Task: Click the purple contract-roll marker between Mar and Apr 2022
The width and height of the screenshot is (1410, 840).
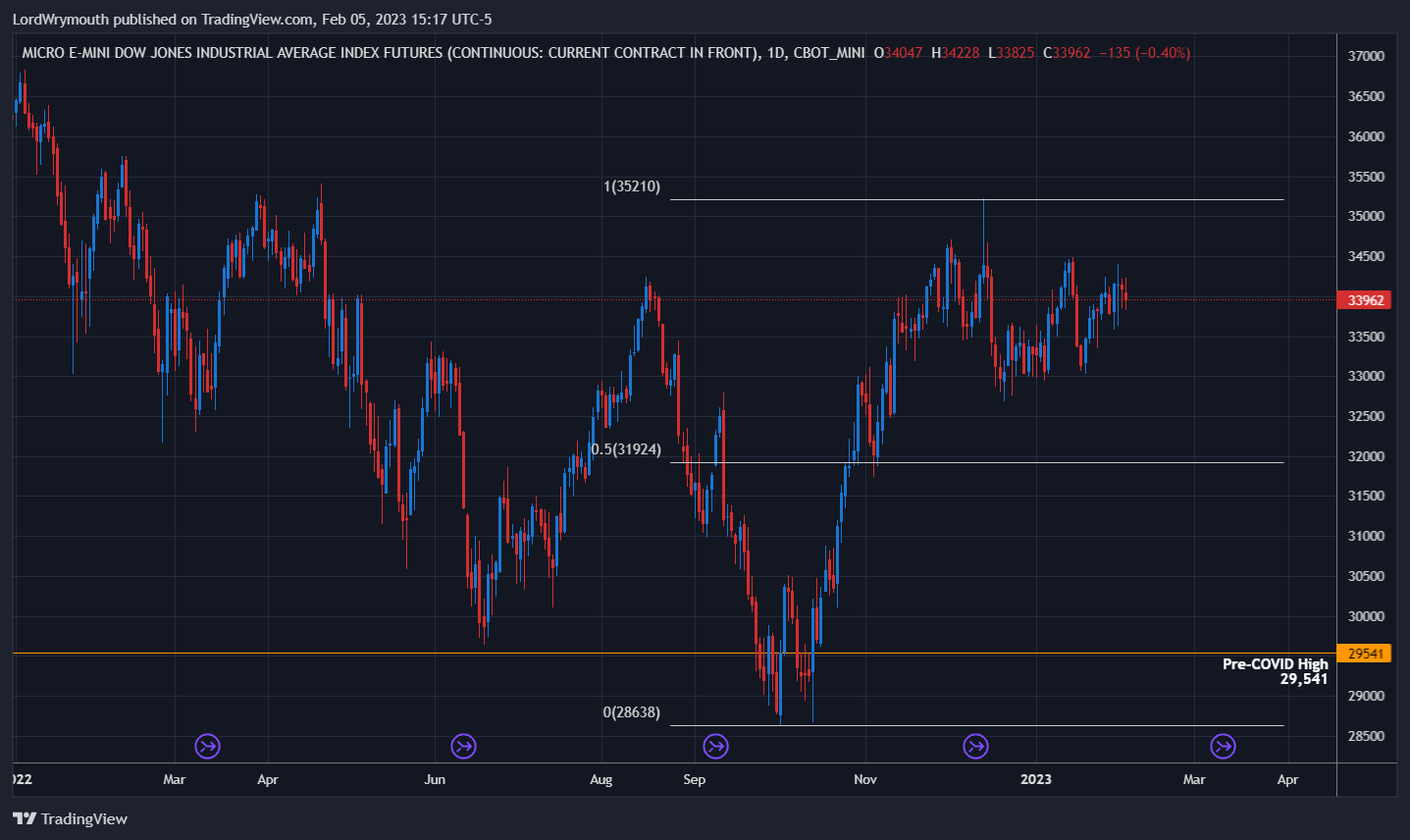Action: [207, 747]
